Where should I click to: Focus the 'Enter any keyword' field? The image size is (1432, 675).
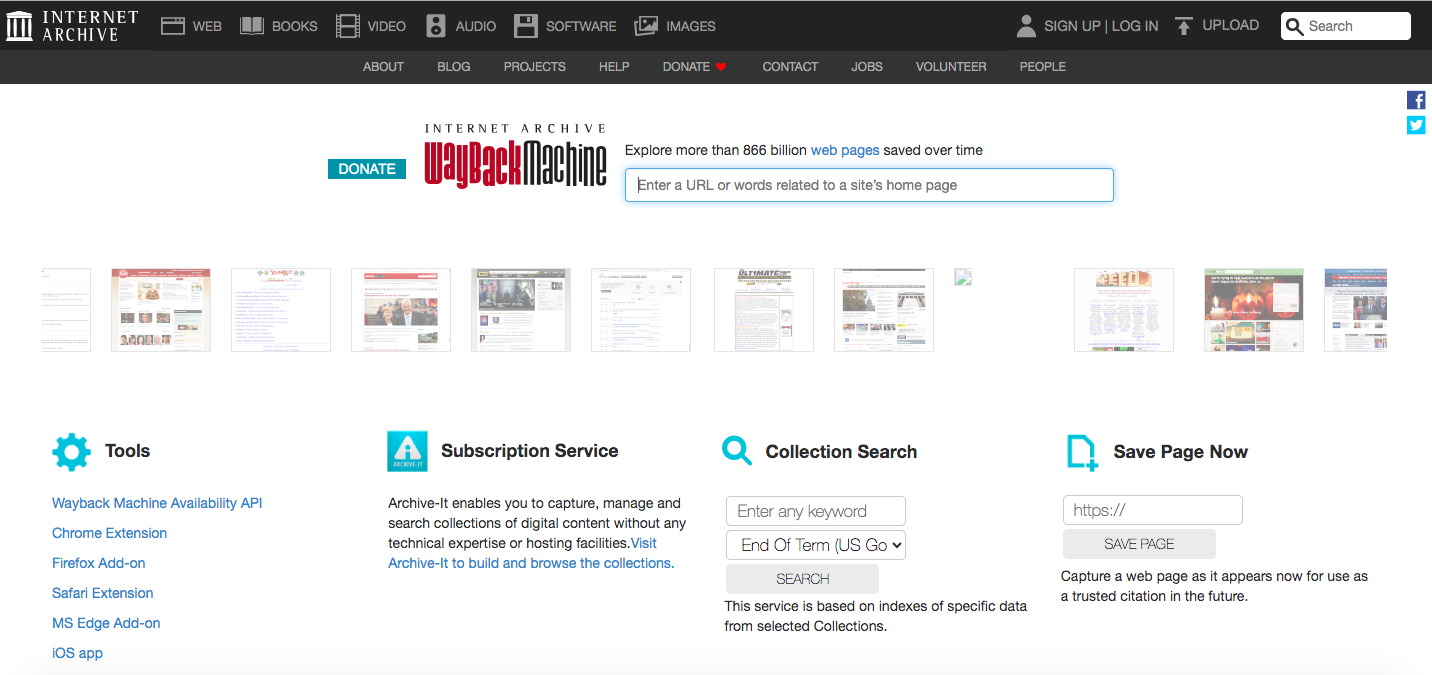[816, 511]
